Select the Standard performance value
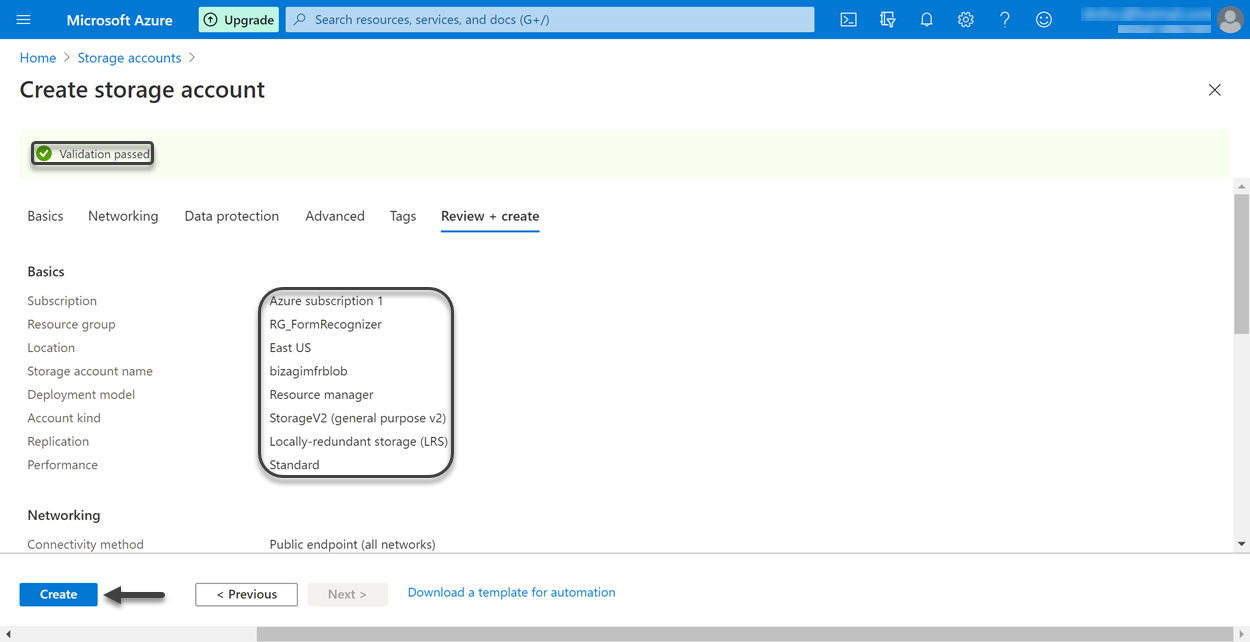Image resolution: width=1250 pixels, height=642 pixels. 294,465
